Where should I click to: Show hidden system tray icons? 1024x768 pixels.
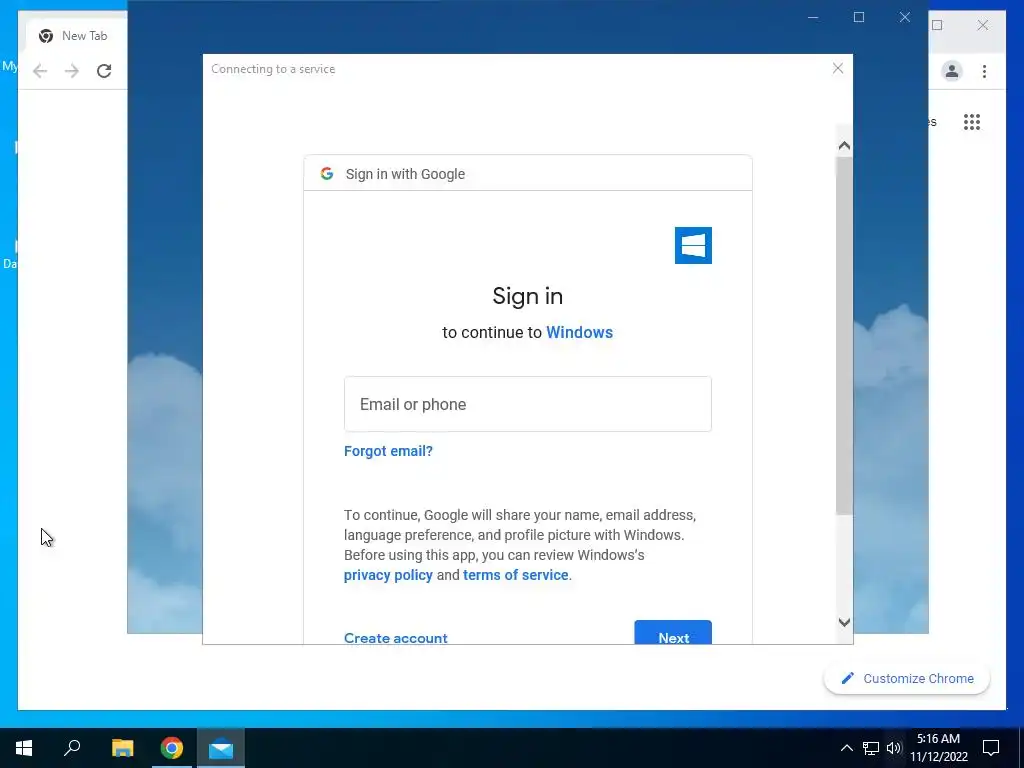coord(846,748)
